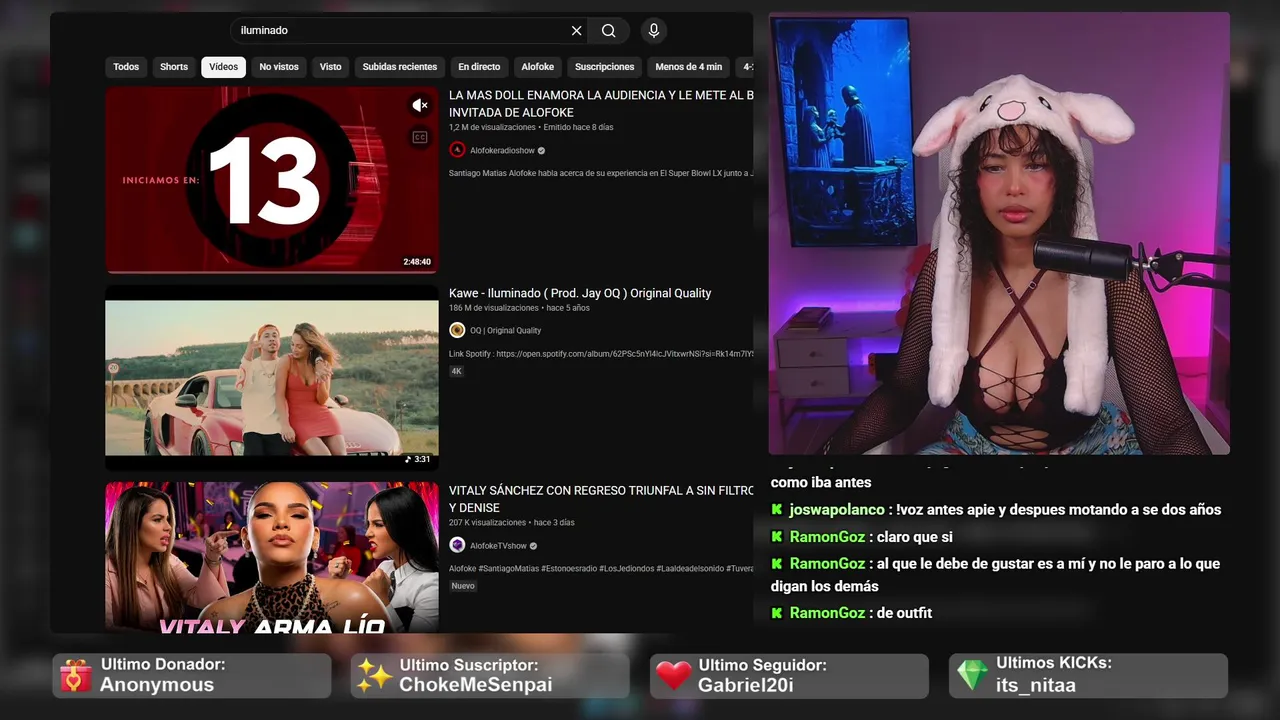Click the Kick badge beside 'de outfit' message
Viewport: 1280px width, 720px height.
(x=777, y=613)
